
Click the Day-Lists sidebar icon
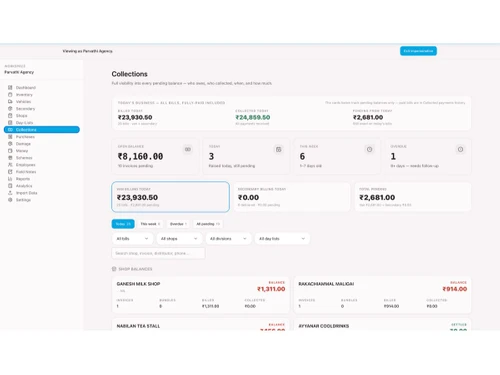tap(10, 123)
